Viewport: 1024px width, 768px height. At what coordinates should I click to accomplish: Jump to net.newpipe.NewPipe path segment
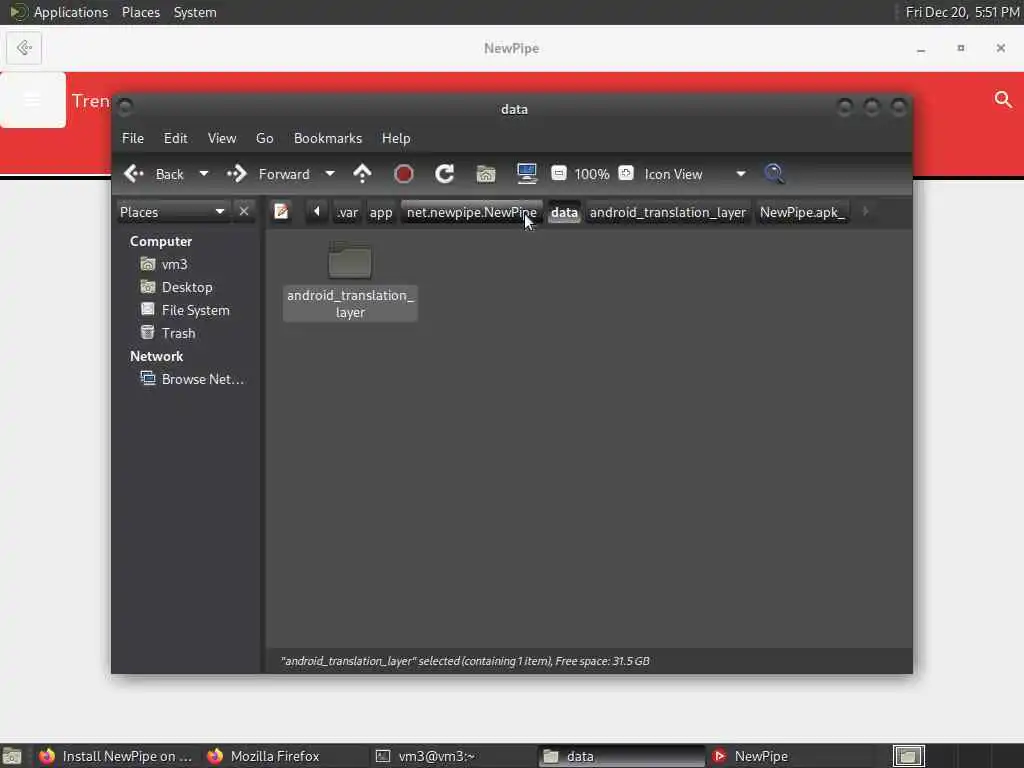pyautogui.click(x=472, y=212)
